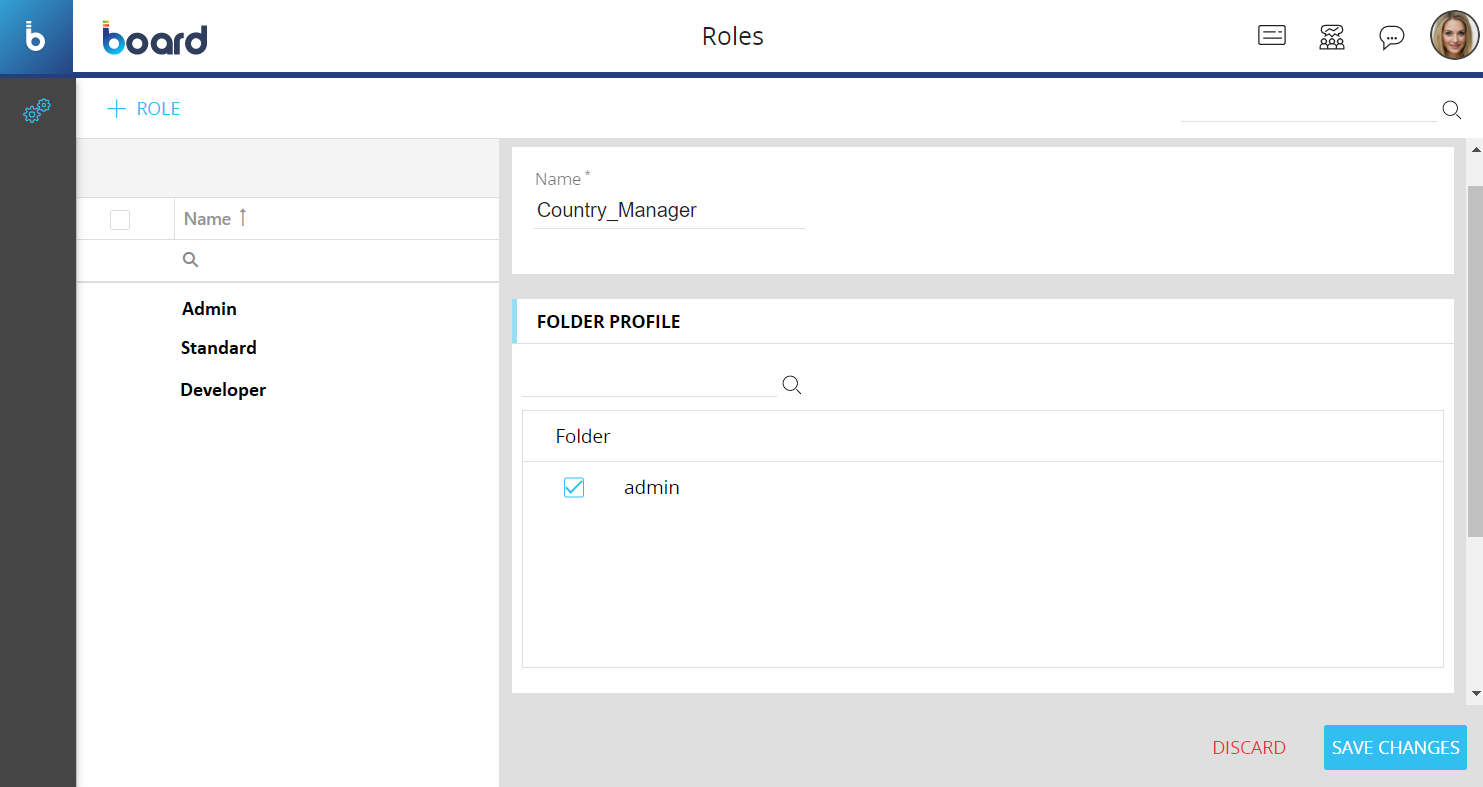The image size is (1483, 787).
Task: Click Discard to cancel the edits
Action: (x=1248, y=748)
